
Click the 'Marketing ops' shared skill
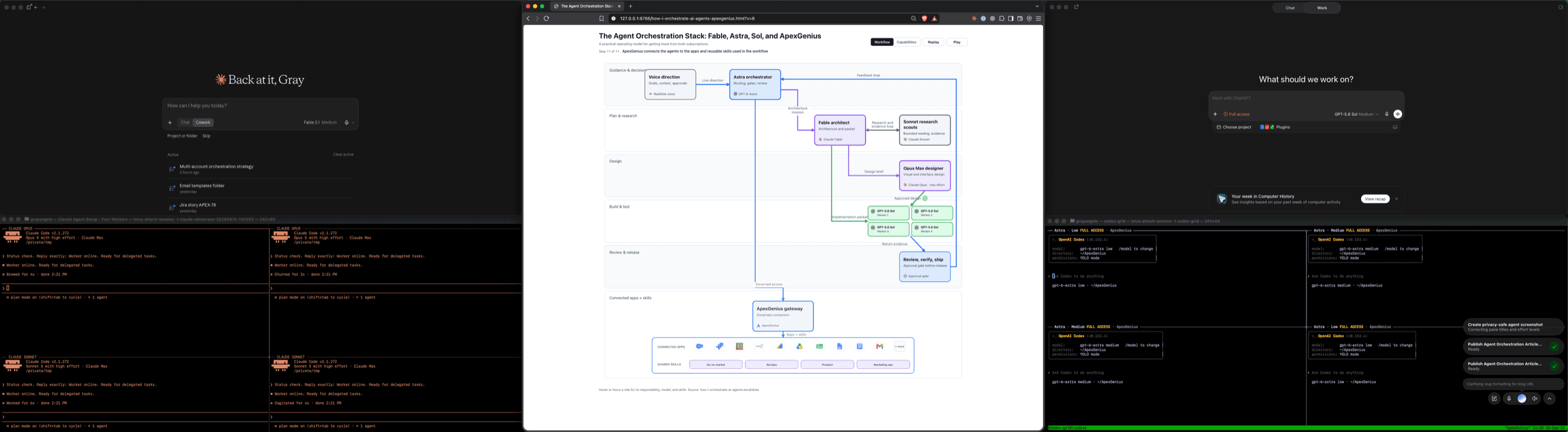coord(883,365)
